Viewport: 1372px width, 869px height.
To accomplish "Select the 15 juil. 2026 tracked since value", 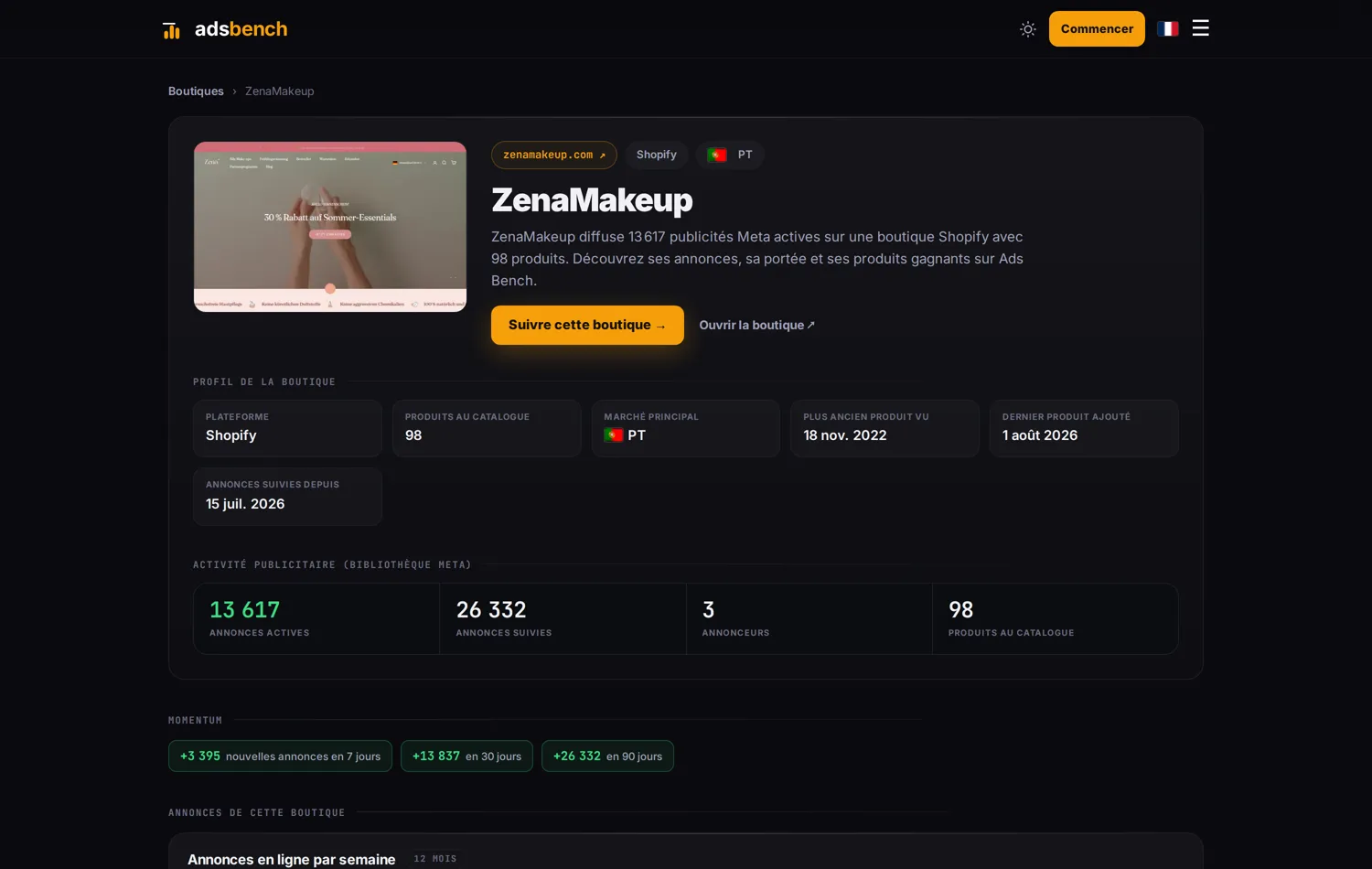I will [x=245, y=504].
